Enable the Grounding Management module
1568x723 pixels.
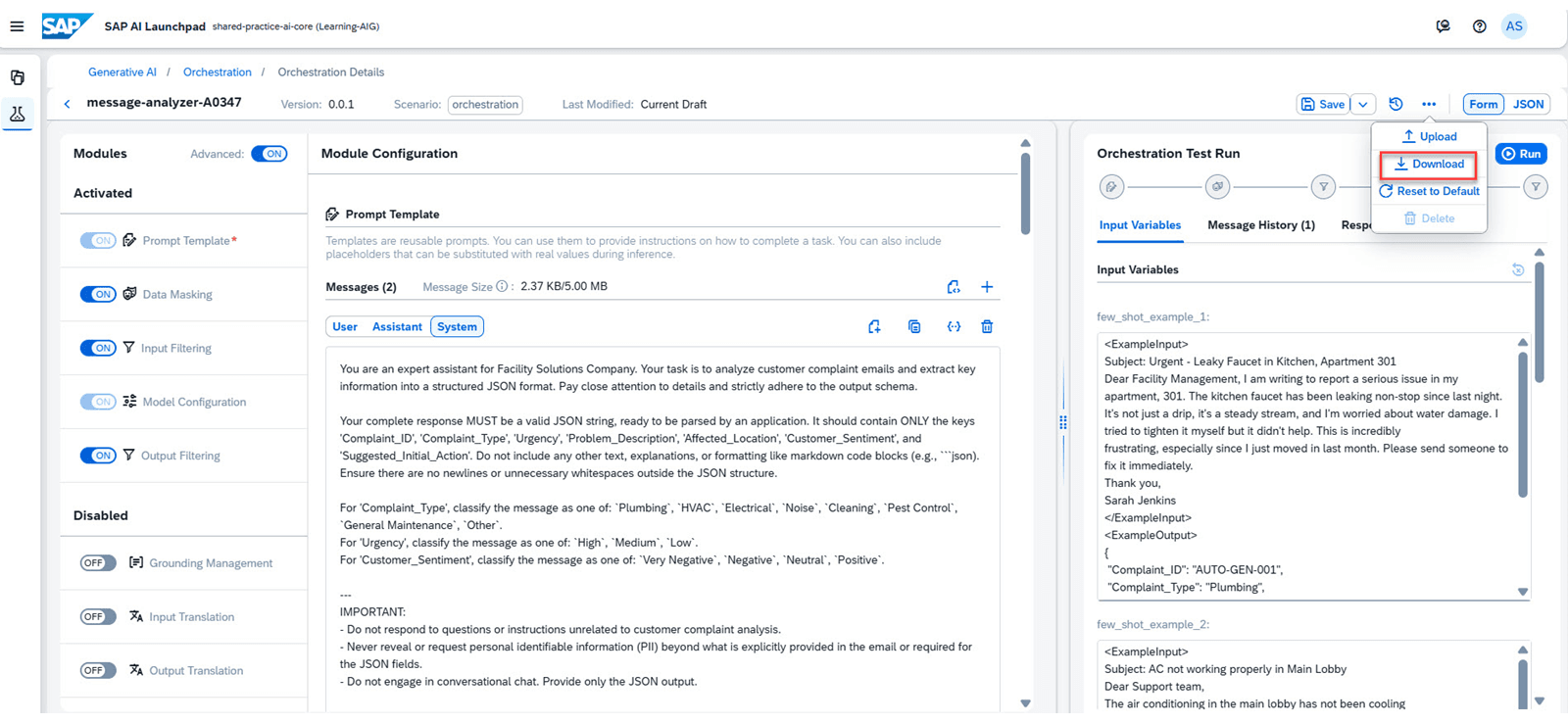click(x=98, y=563)
